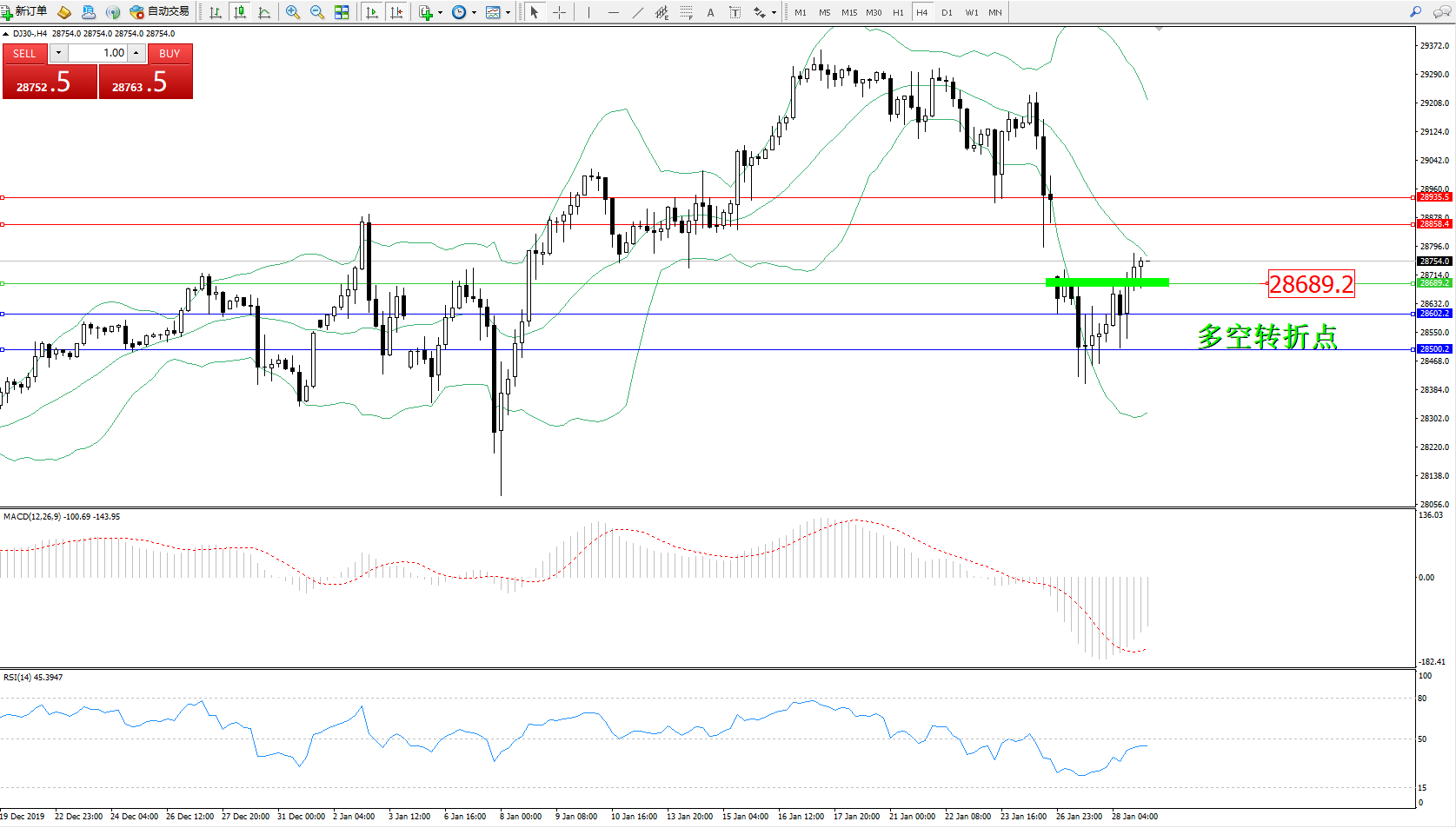Open the New Order (新订单) dialog
1456x828 pixels.
24,11
